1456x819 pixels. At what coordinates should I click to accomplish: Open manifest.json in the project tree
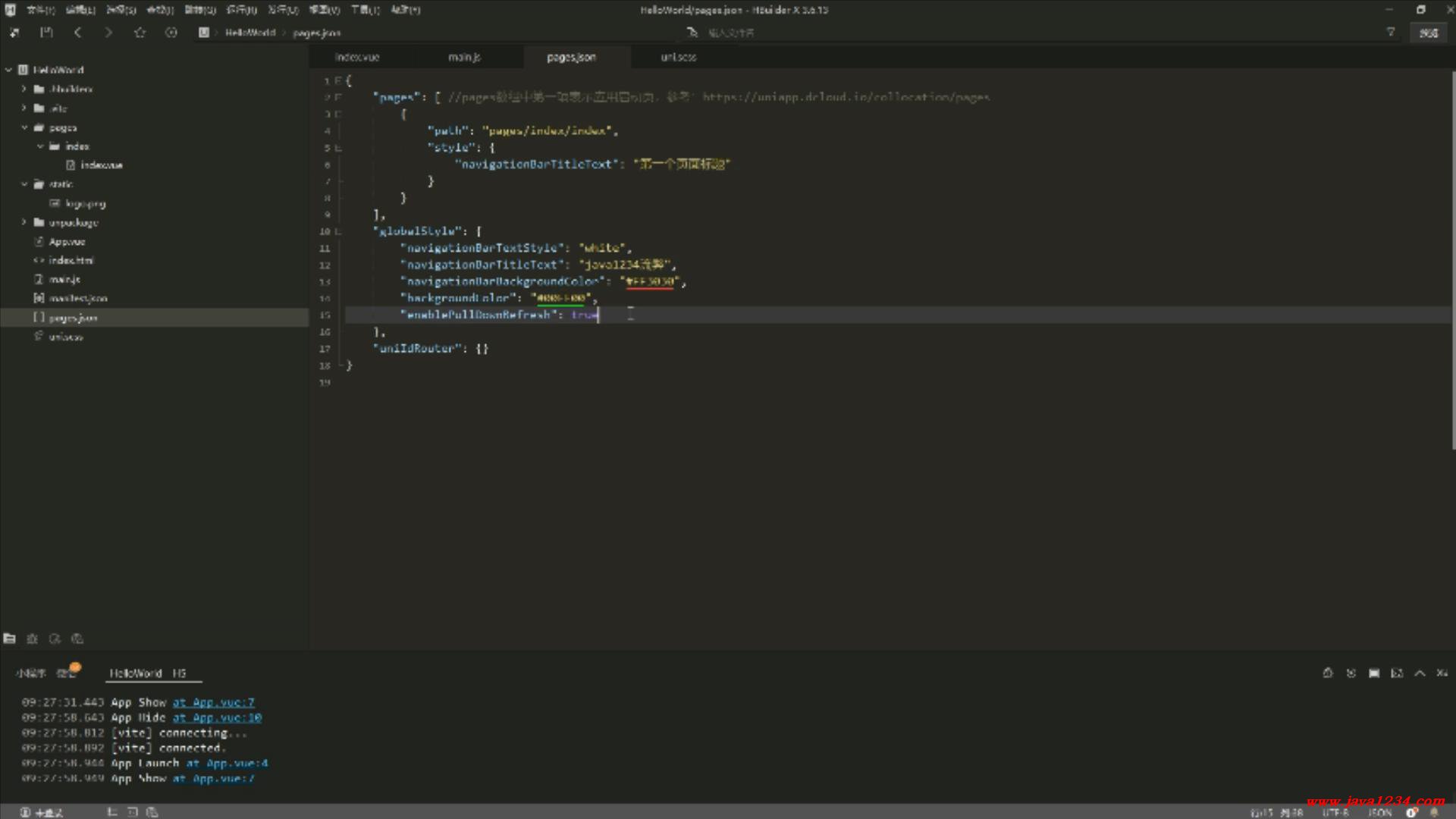78,298
